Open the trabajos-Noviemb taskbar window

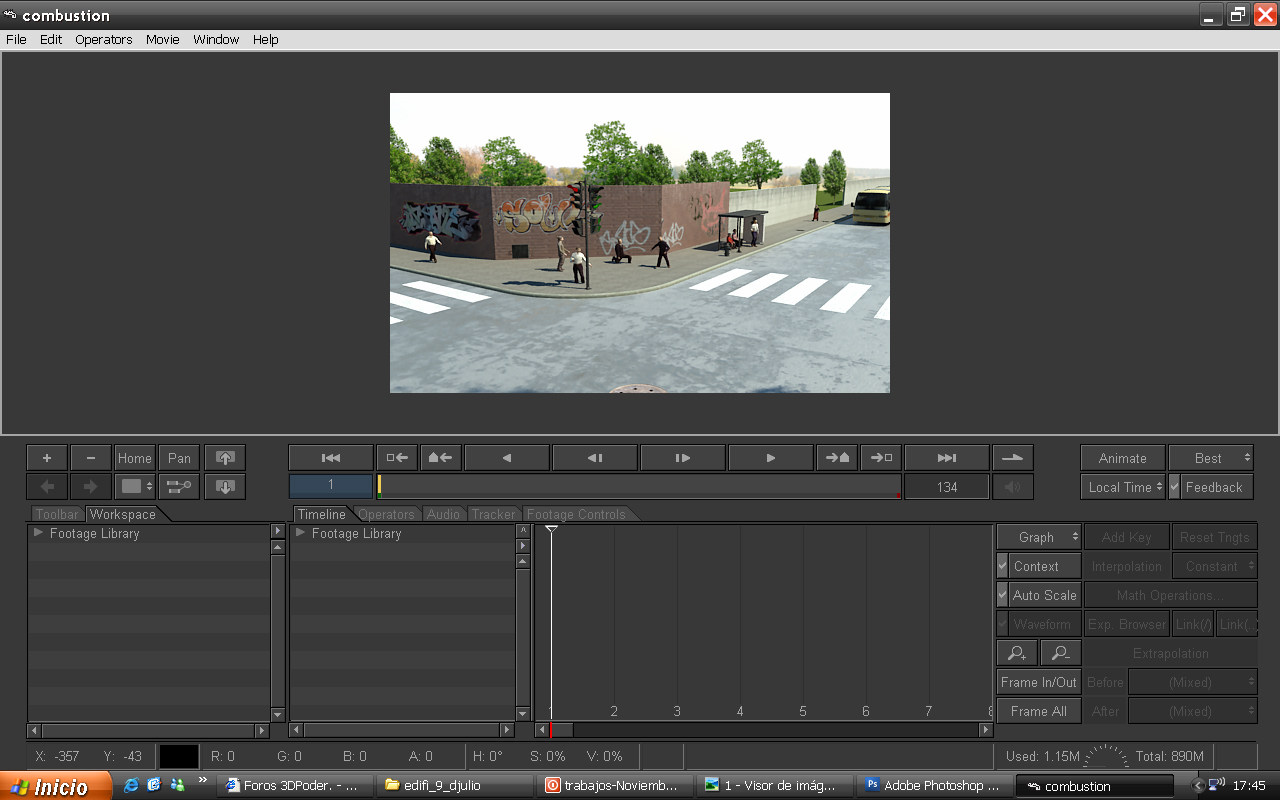616,786
